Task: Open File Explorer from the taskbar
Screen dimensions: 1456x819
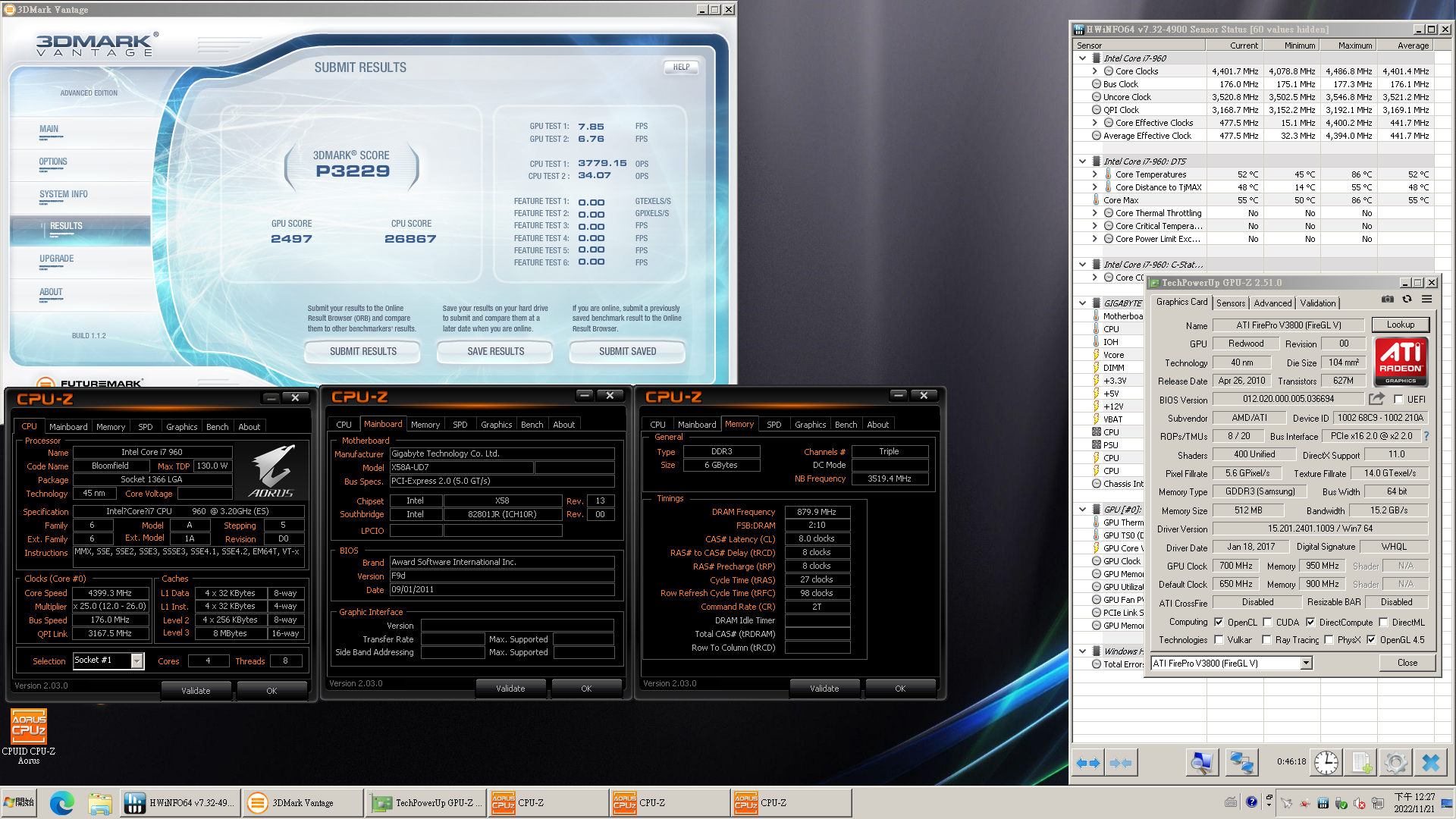Action: pos(99,803)
